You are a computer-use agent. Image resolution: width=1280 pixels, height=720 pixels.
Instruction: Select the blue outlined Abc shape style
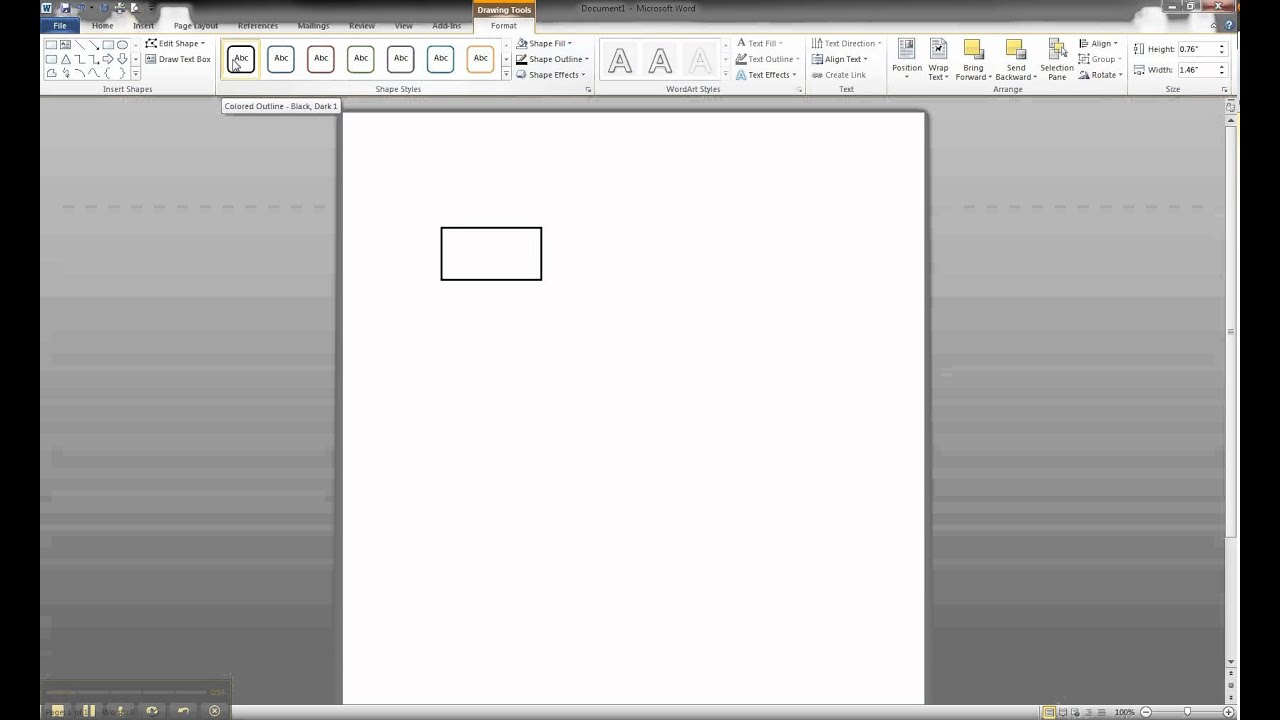281,58
